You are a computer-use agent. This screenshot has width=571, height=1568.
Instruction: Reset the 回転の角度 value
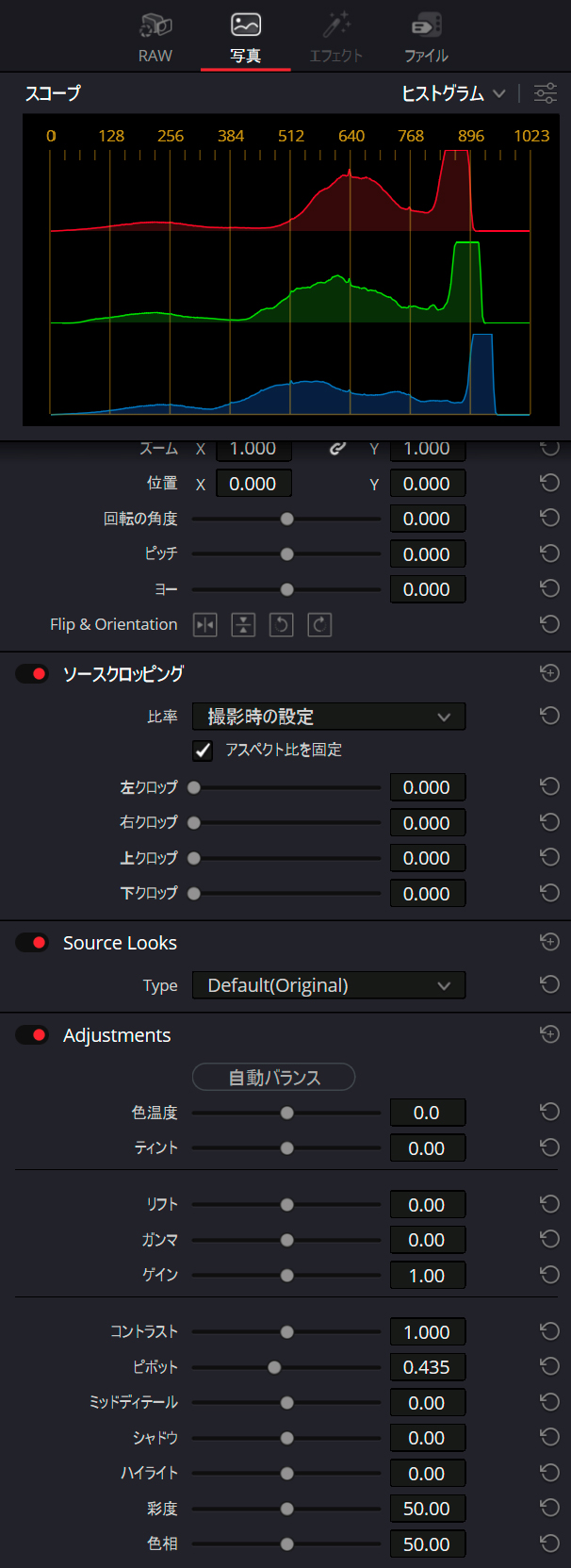tap(549, 519)
